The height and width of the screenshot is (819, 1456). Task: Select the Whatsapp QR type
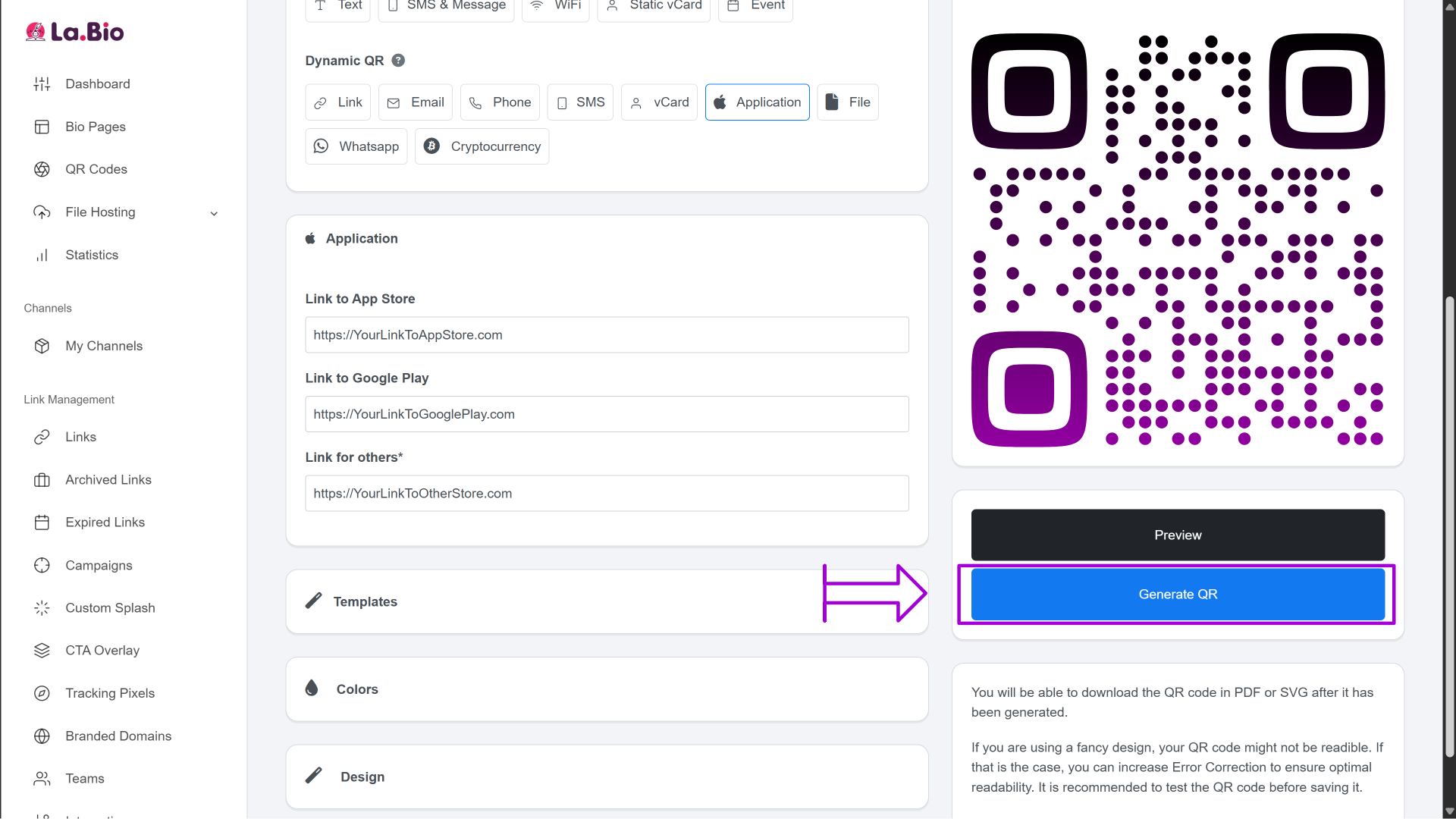356,146
